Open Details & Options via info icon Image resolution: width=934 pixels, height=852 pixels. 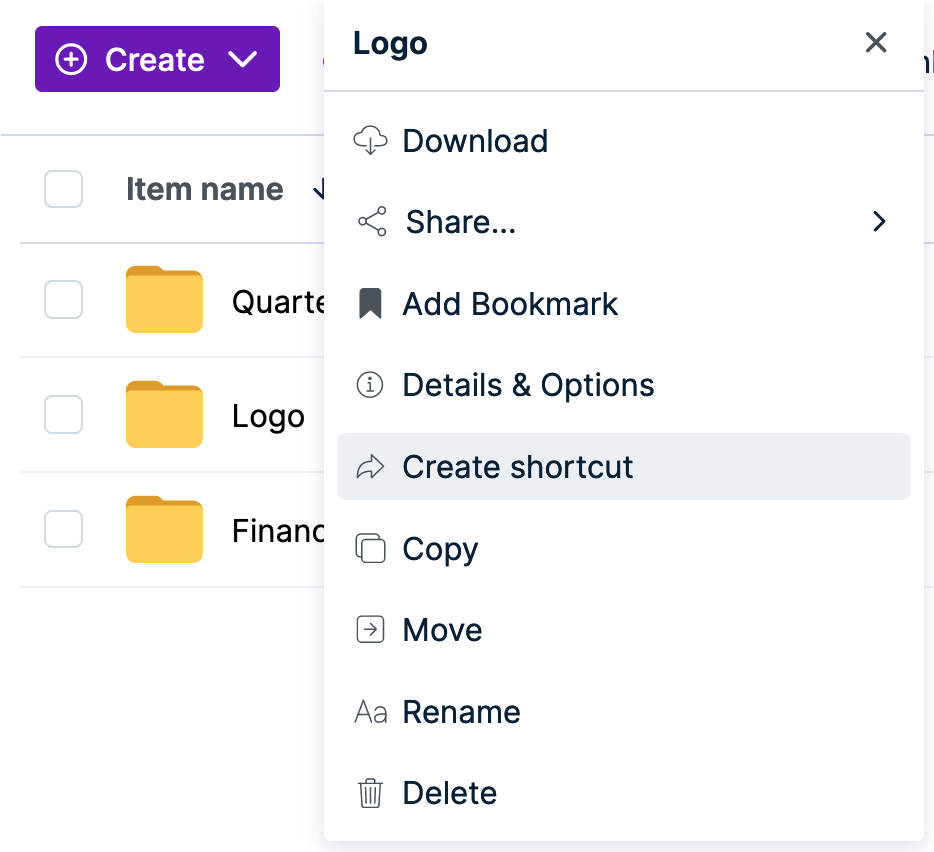point(371,385)
